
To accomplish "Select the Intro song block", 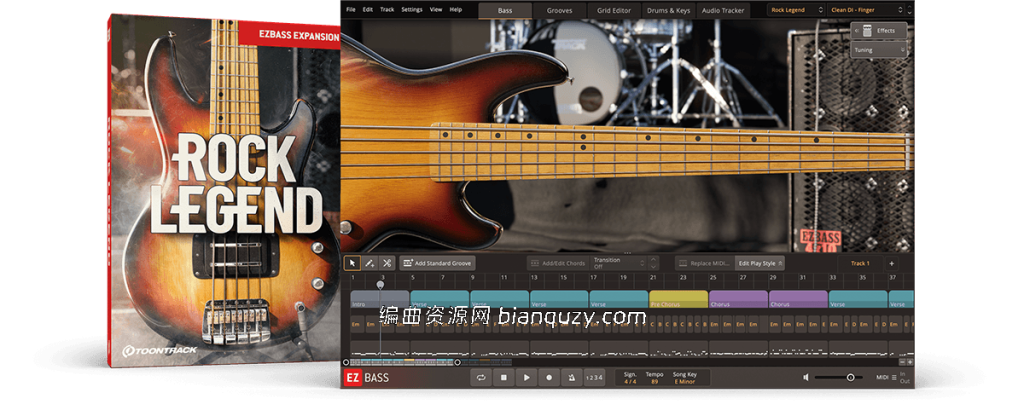I will [x=379, y=299].
